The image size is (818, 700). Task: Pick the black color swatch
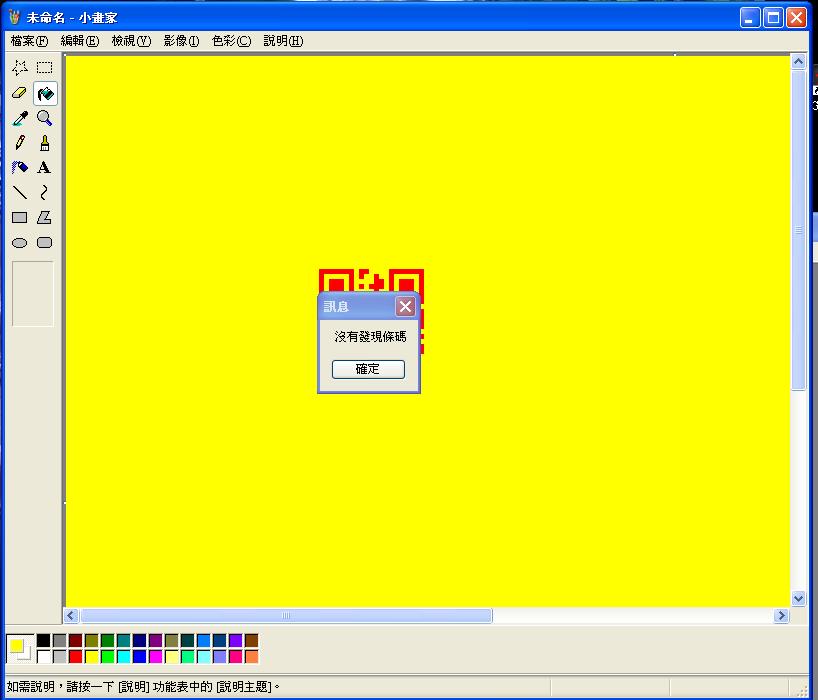(44, 641)
